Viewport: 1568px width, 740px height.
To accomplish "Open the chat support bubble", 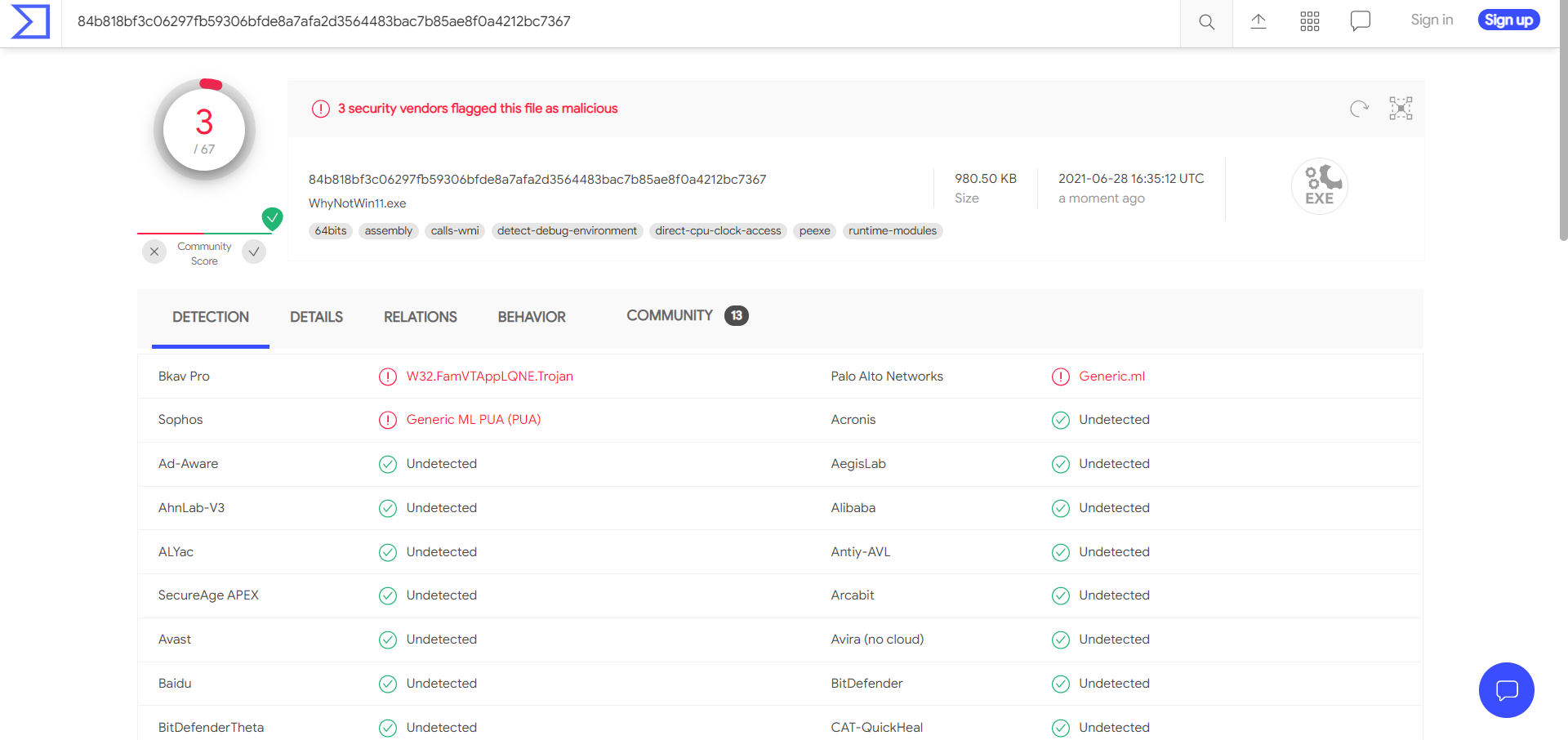I will 1506,690.
